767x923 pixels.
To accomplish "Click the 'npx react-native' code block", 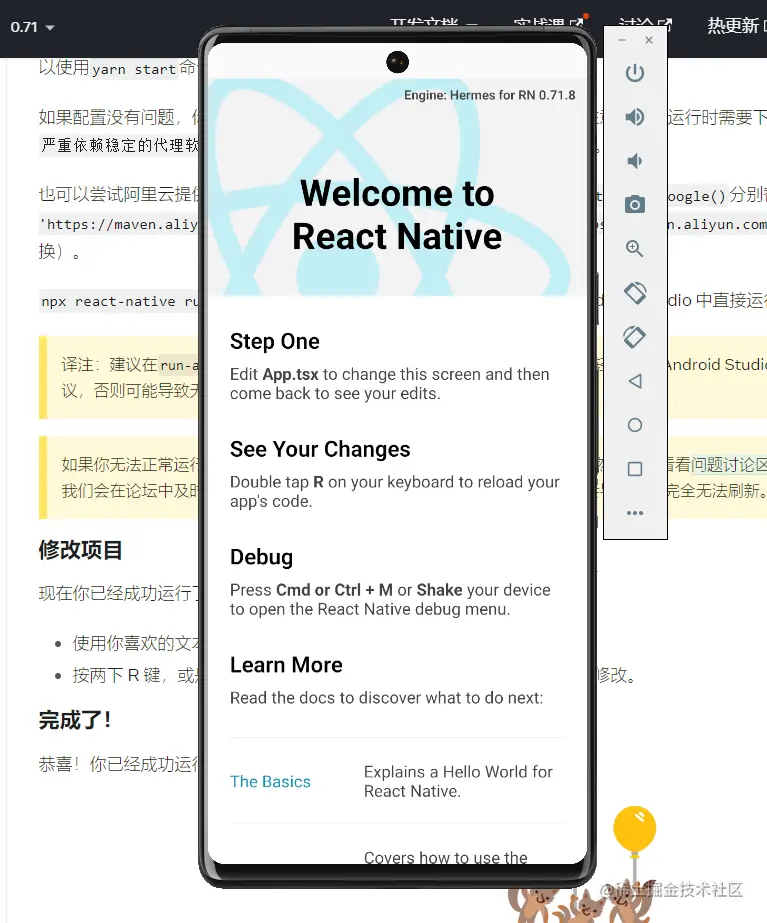I will [x=119, y=301].
